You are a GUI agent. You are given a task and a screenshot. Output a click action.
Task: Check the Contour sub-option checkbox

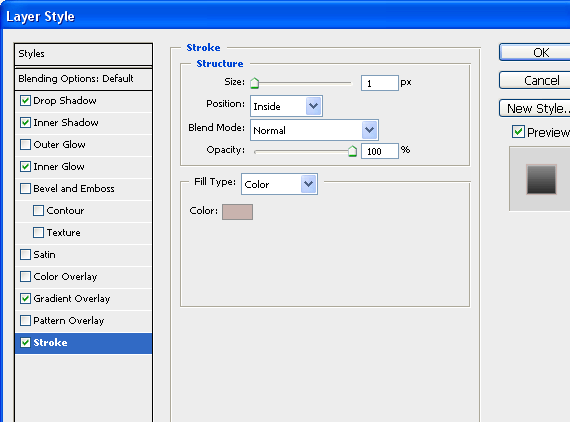tap(39, 210)
